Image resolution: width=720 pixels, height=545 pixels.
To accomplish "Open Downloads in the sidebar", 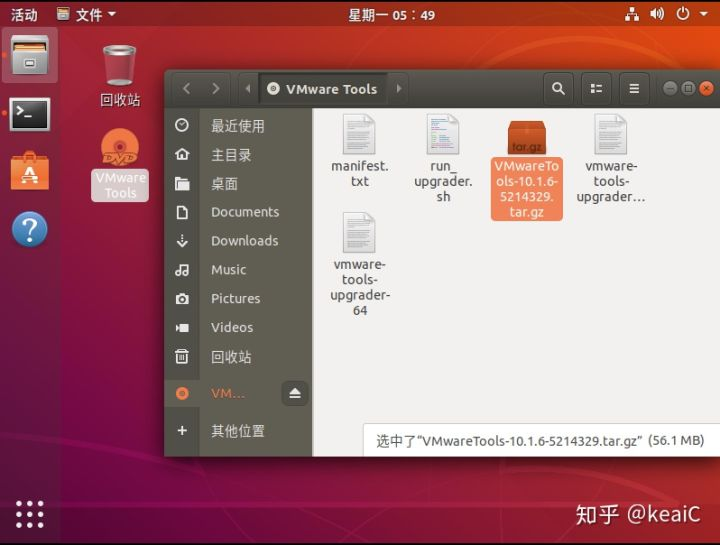I will point(238,241).
